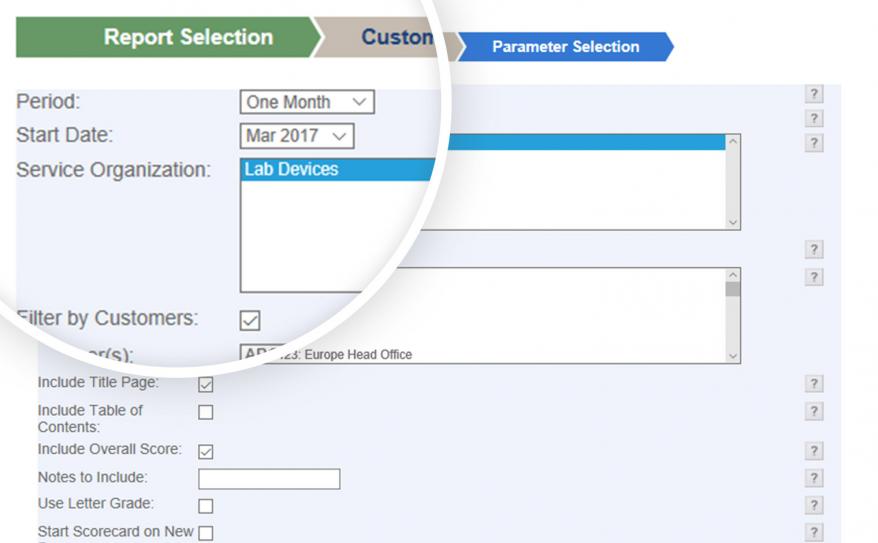The image size is (878, 543).
Task: Go to the Report Selection step
Action: coord(168,37)
